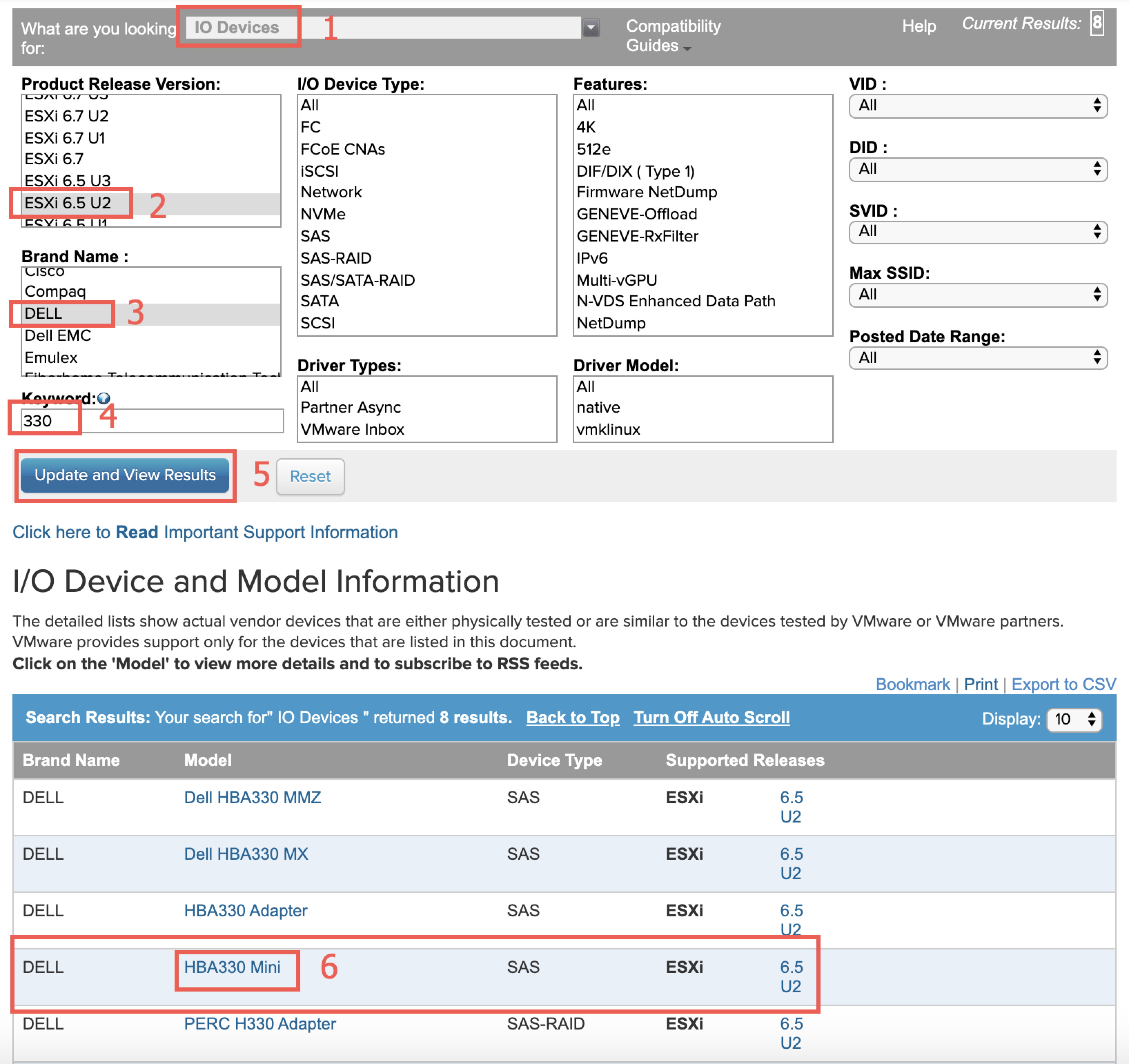Click the Bookmark link
The image size is (1129, 1064).
coord(913,684)
